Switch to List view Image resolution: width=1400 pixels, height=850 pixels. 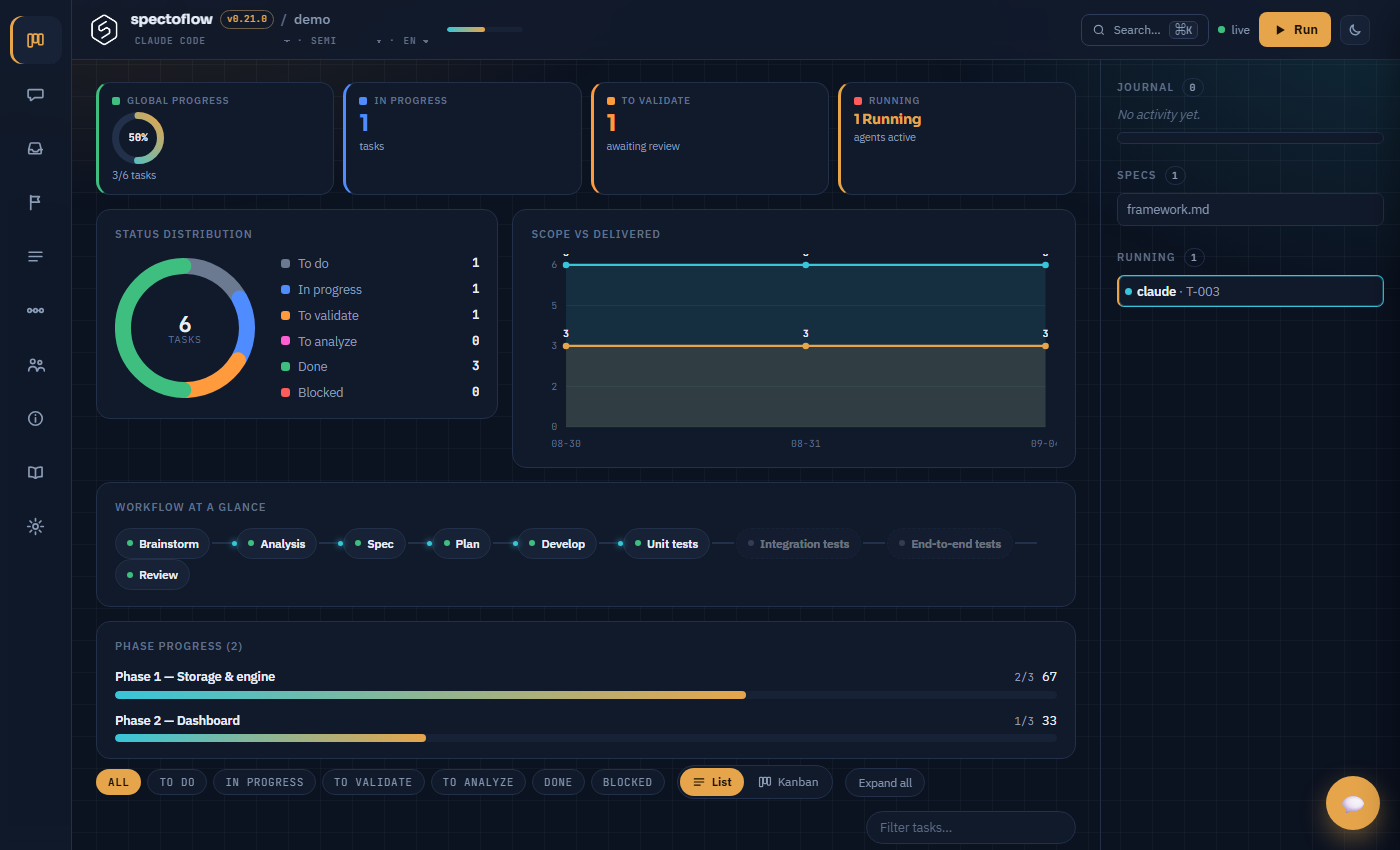coord(712,782)
